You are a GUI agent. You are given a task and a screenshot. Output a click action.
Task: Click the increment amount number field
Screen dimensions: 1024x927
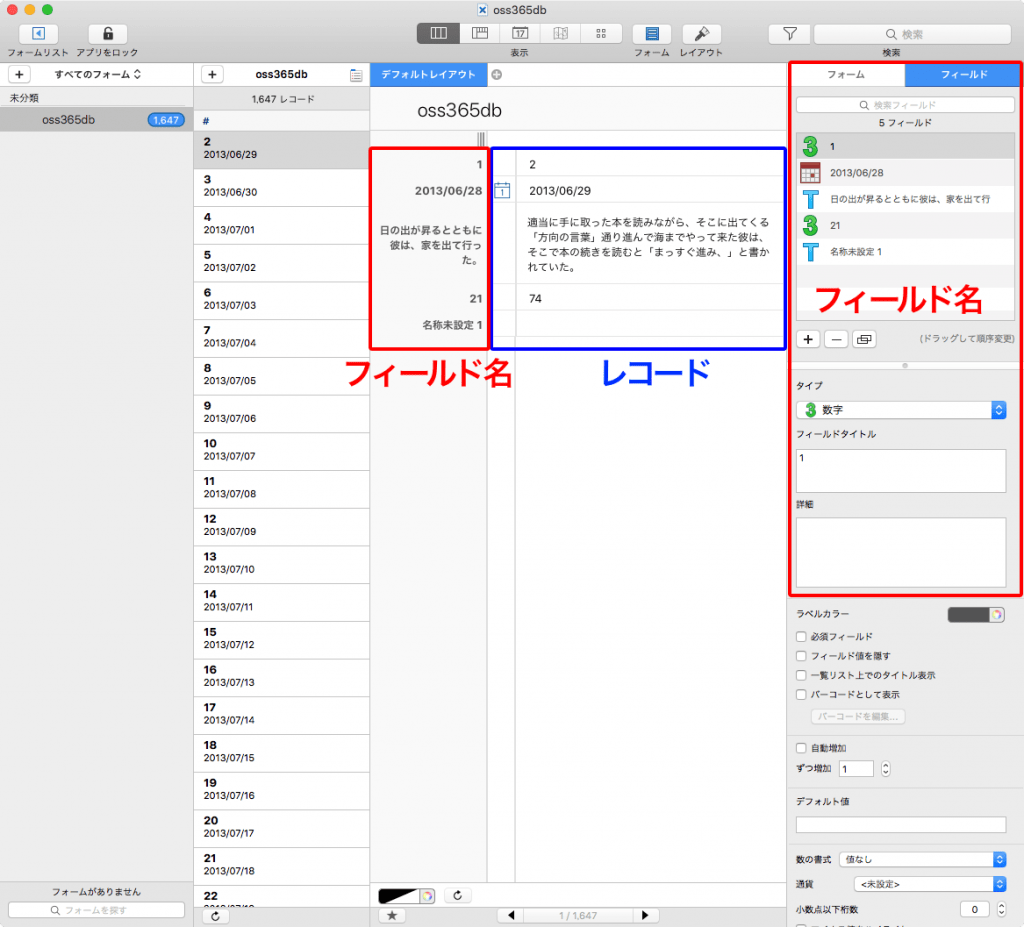point(856,769)
